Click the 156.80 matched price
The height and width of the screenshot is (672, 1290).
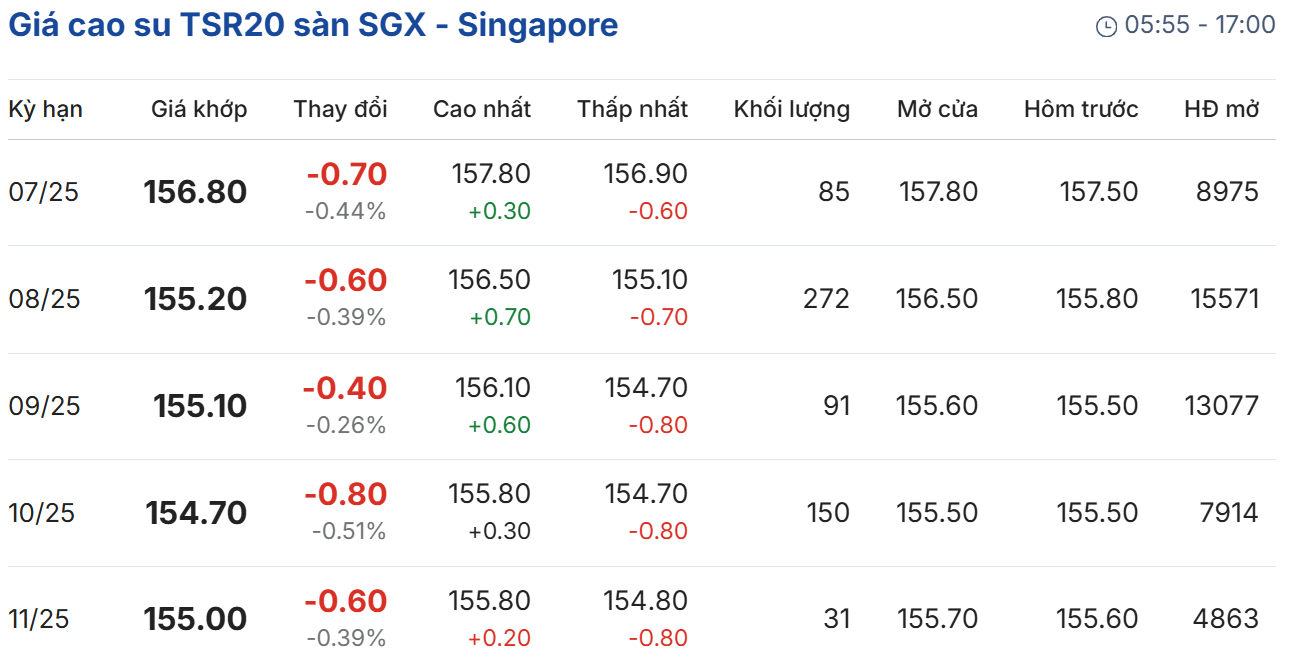point(195,192)
